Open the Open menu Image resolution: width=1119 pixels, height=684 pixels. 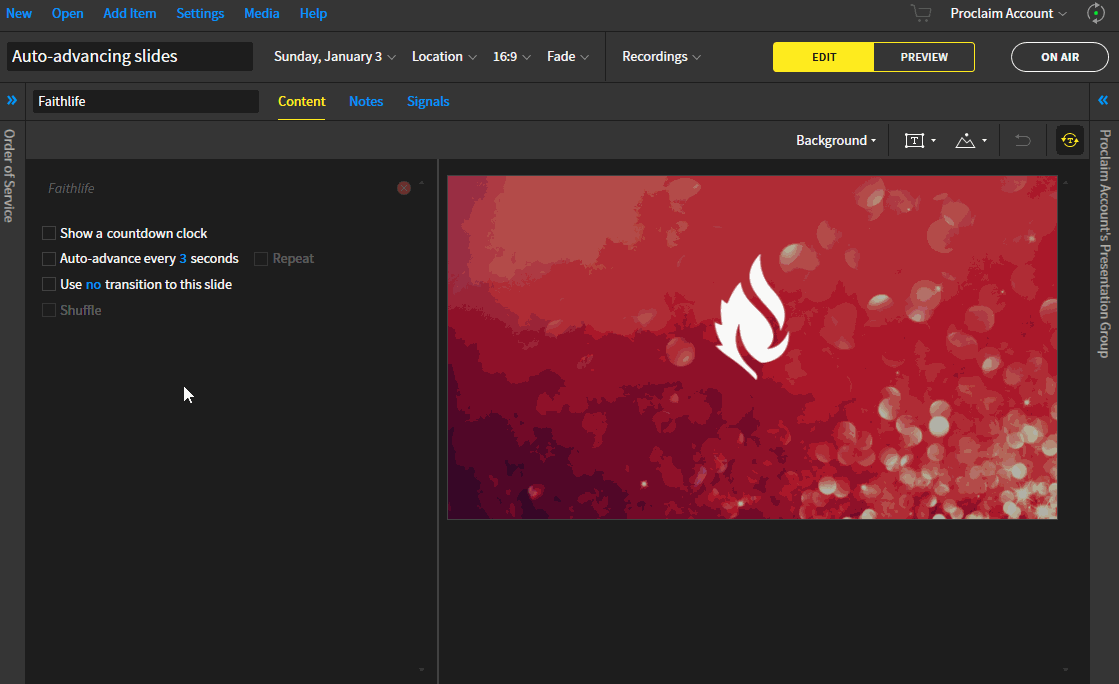point(67,14)
